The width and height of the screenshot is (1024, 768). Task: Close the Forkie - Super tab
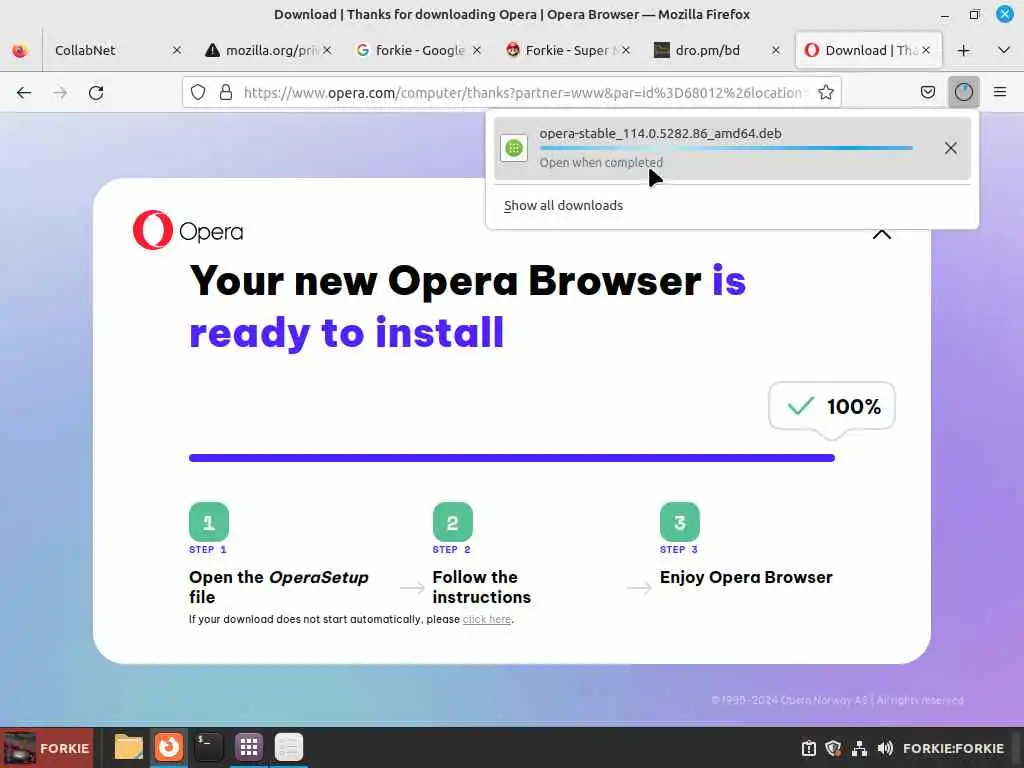(626, 50)
